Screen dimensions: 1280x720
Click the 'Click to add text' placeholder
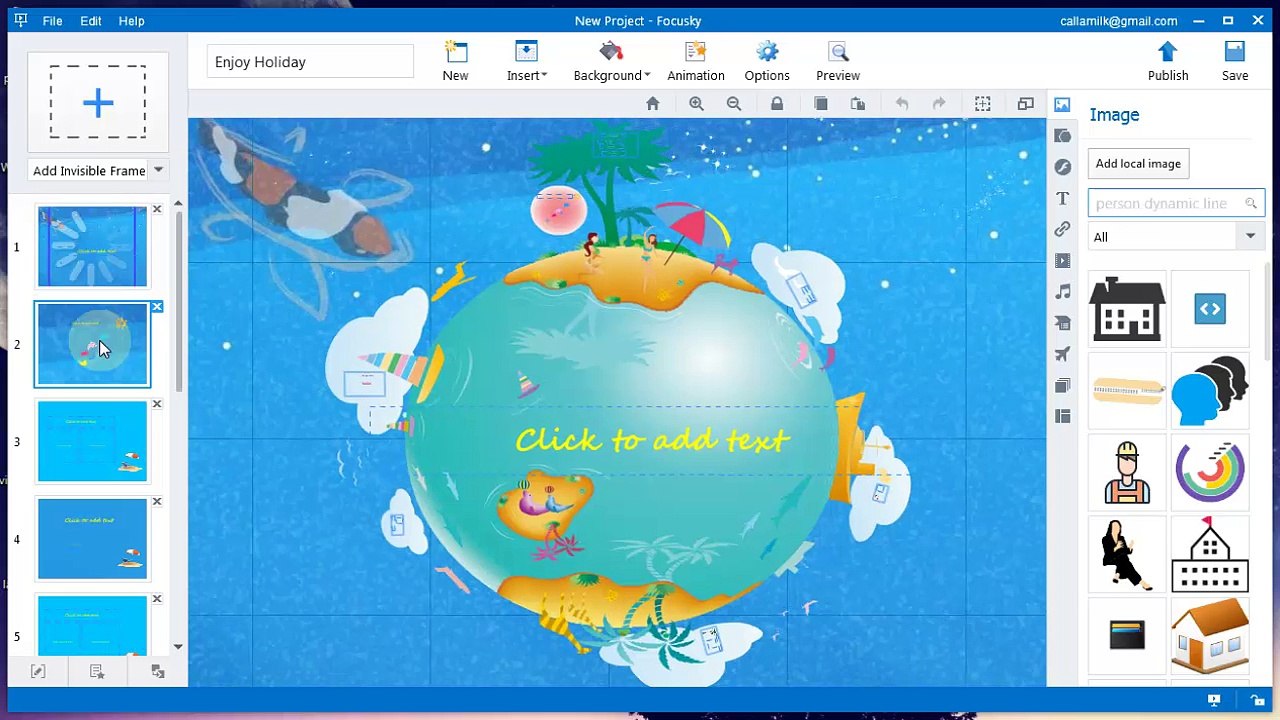pyautogui.click(x=653, y=440)
